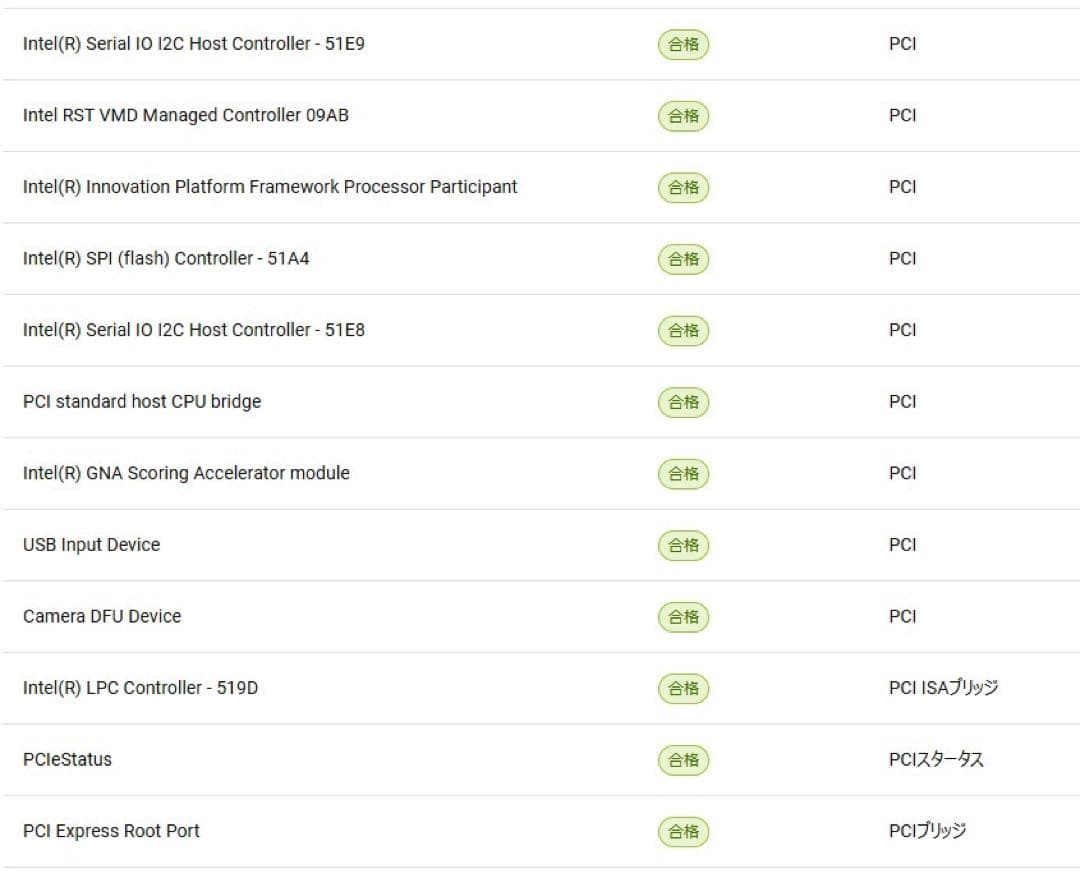Click the 合格 badge for USB Input Device
This screenshot has height=872, width=1080.
coord(683,545)
